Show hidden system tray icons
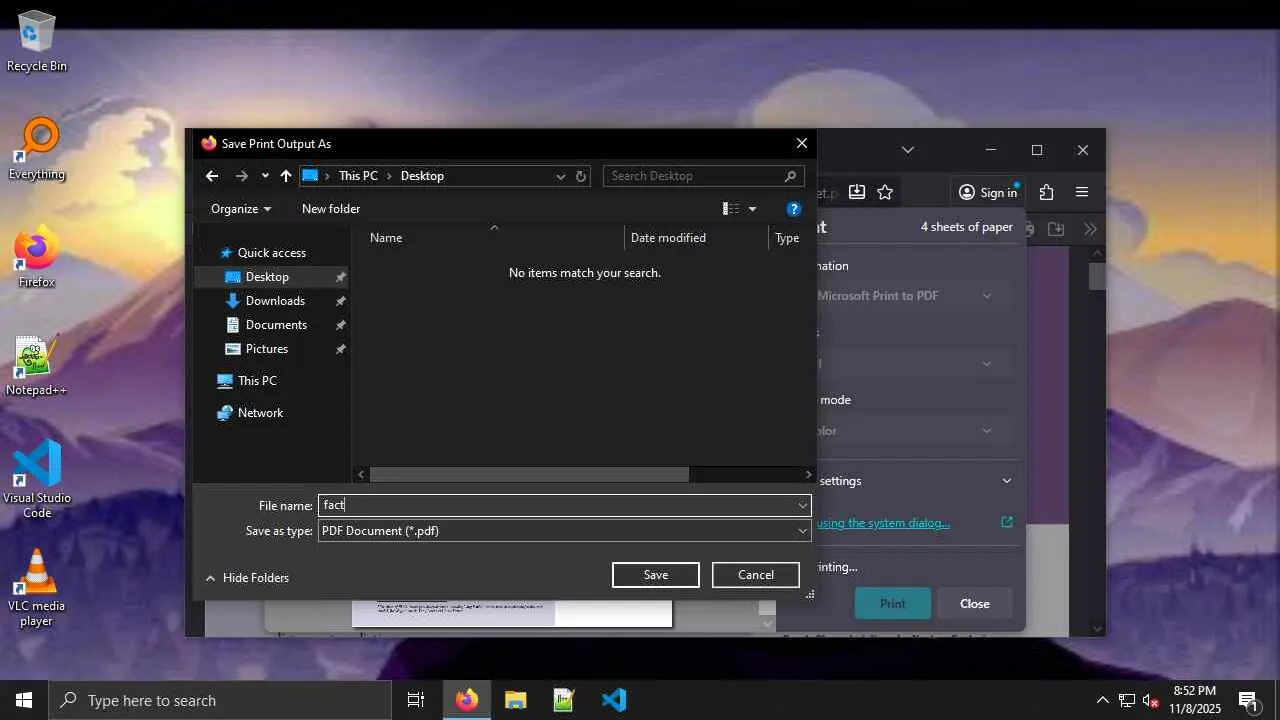The width and height of the screenshot is (1280, 720). 1102,700
